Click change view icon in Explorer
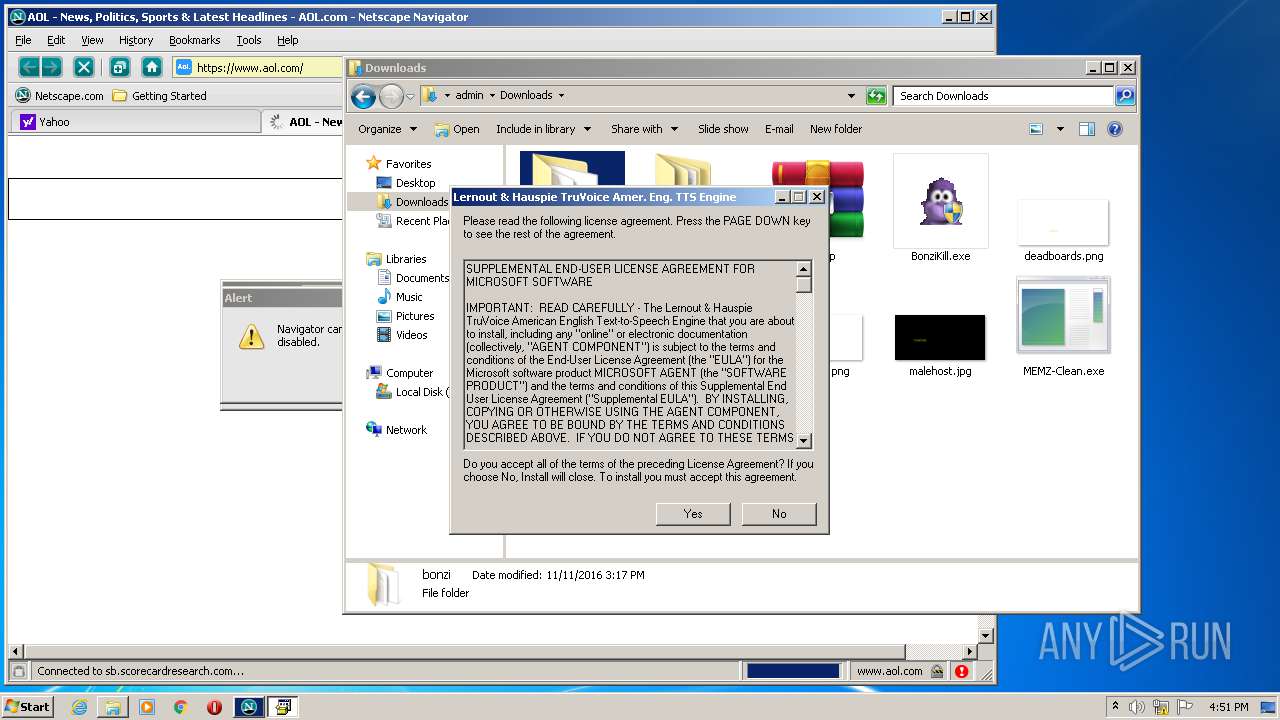This screenshot has height=720, width=1280. pyautogui.click(x=1036, y=129)
